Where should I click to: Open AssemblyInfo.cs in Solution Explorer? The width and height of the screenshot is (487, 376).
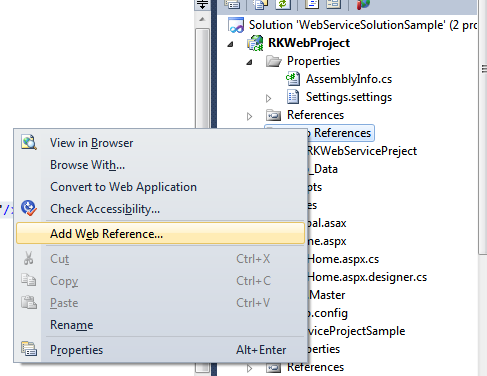349,79
